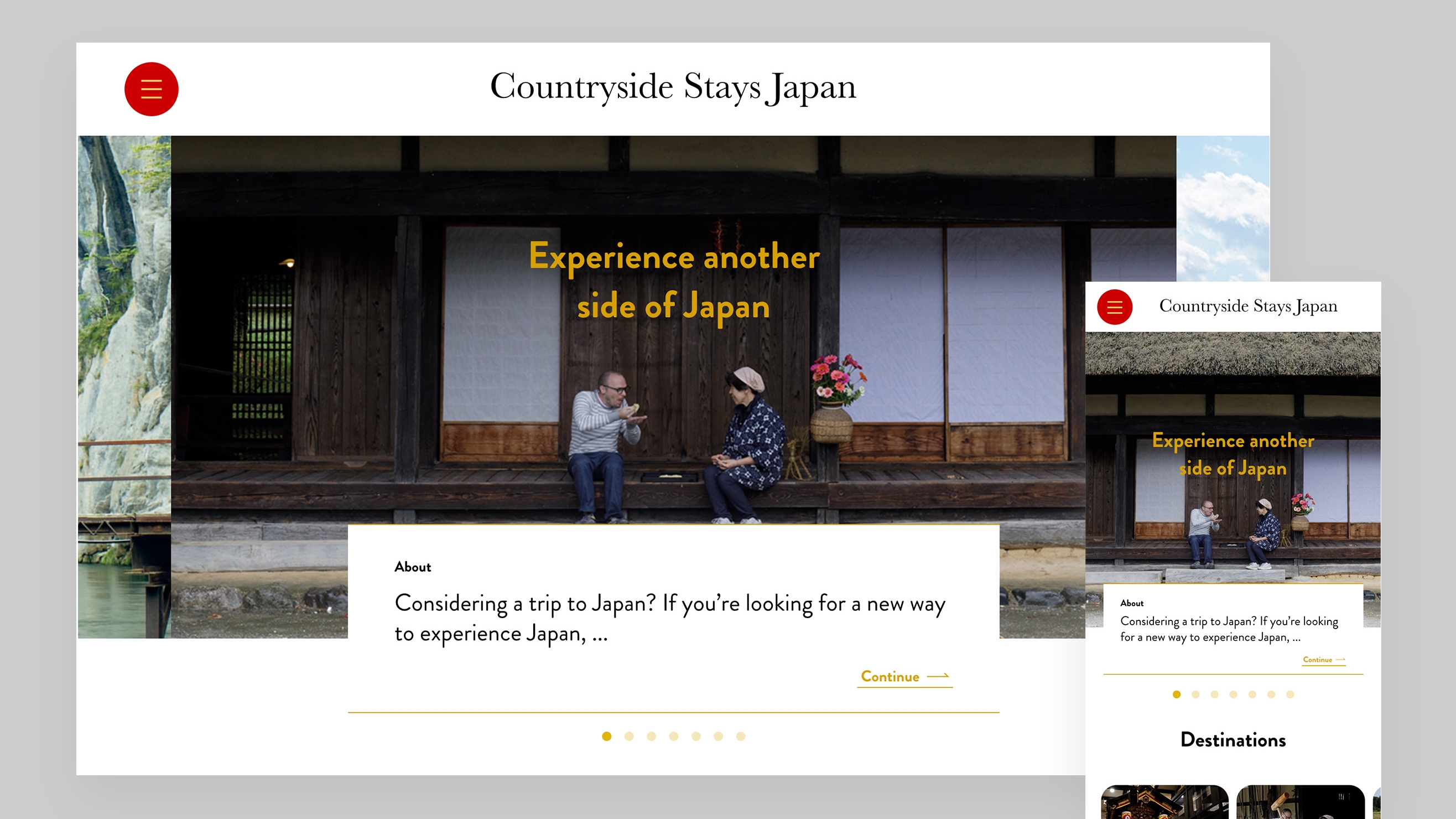The height and width of the screenshot is (819, 1456).
Task: Select fourth carousel dot on mobile view
Action: (x=1233, y=694)
